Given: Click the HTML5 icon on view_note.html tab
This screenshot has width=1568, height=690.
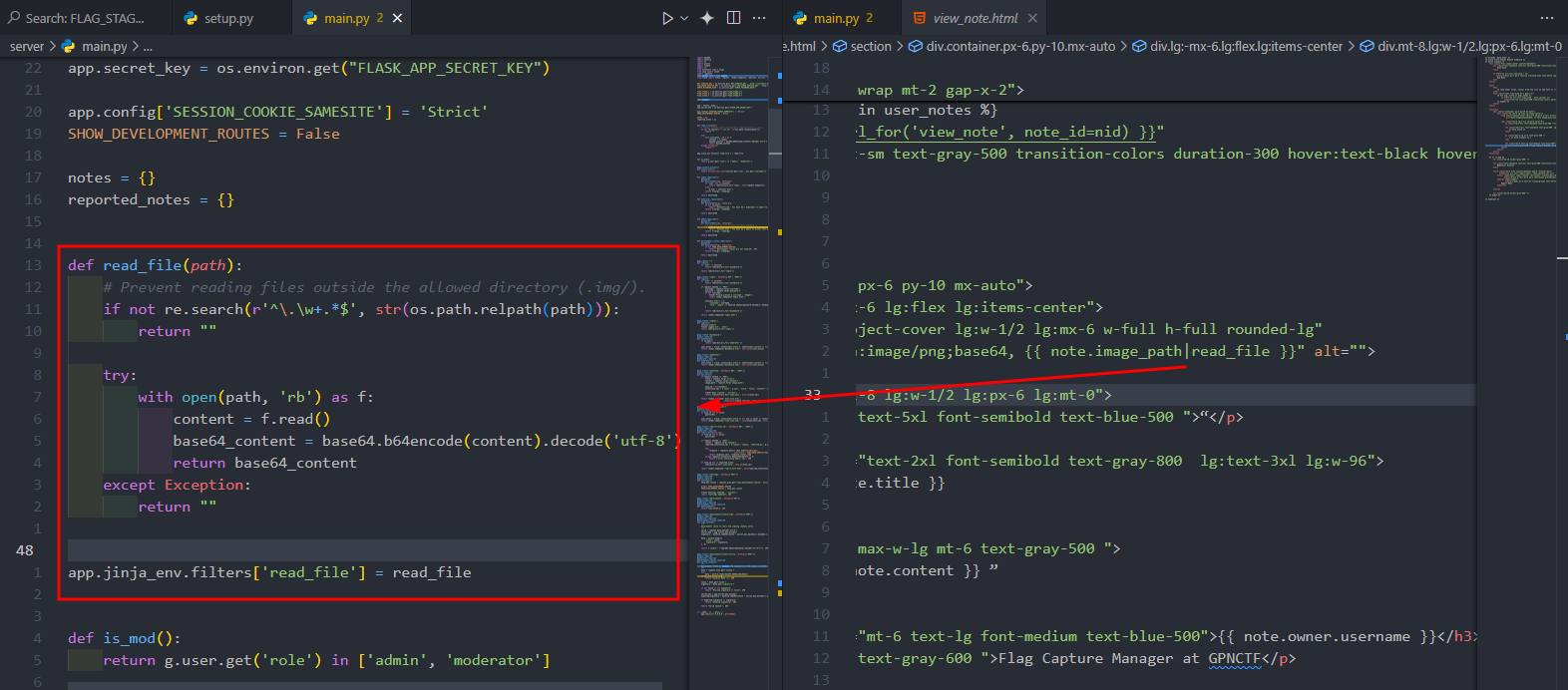Looking at the screenshot, I should coord(920,18).
